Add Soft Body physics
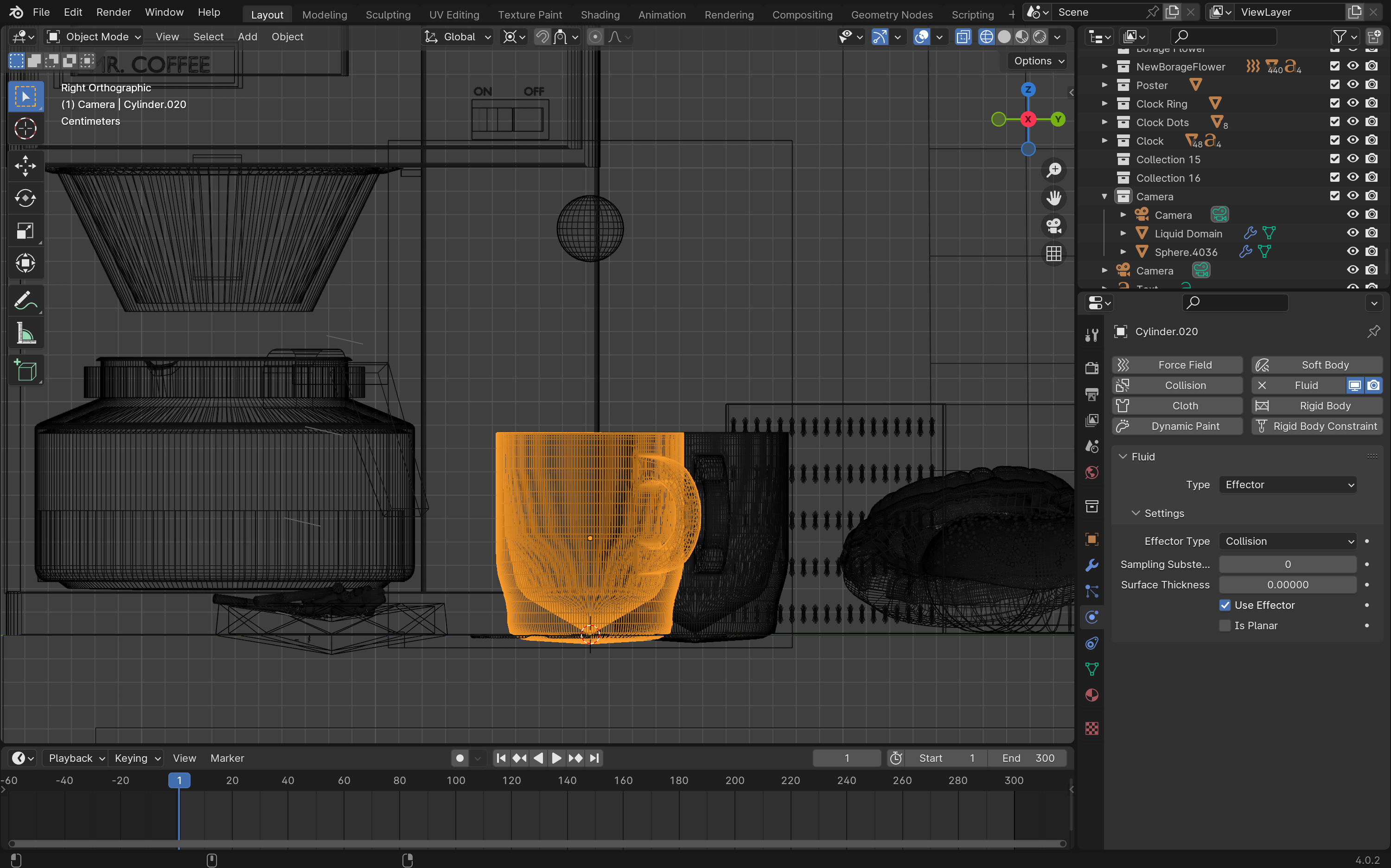 [x=1317, y=364]
